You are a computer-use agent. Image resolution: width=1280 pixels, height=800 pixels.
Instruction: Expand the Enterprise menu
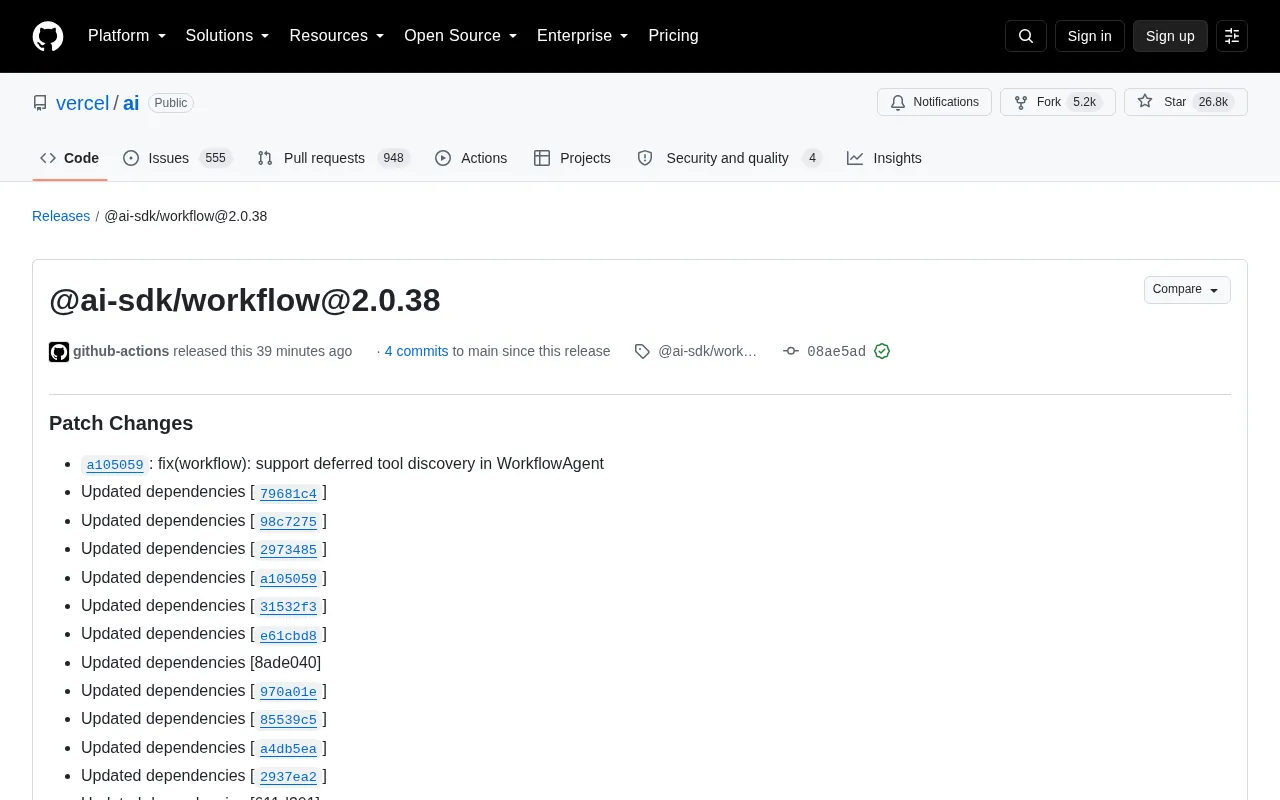(x=583, y=36)
